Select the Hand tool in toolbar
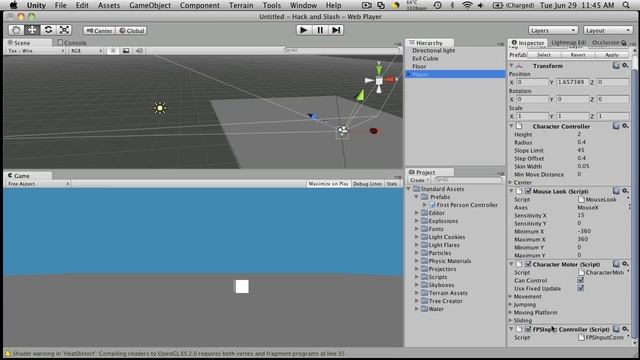The image size is (640, 360). [16, 30]
